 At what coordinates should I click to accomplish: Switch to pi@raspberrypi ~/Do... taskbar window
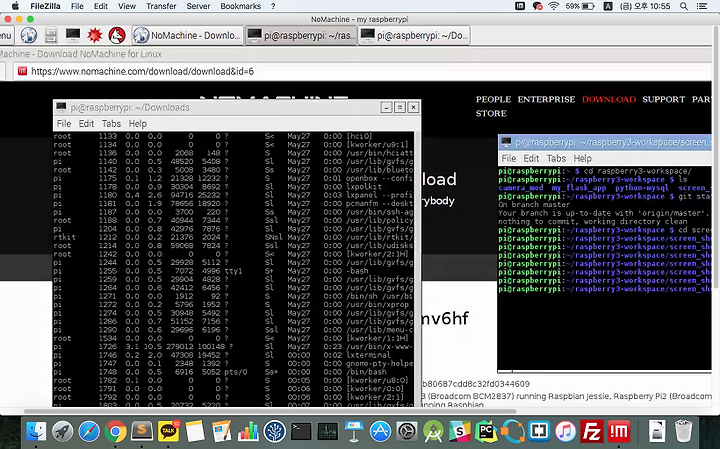(415, 35)
